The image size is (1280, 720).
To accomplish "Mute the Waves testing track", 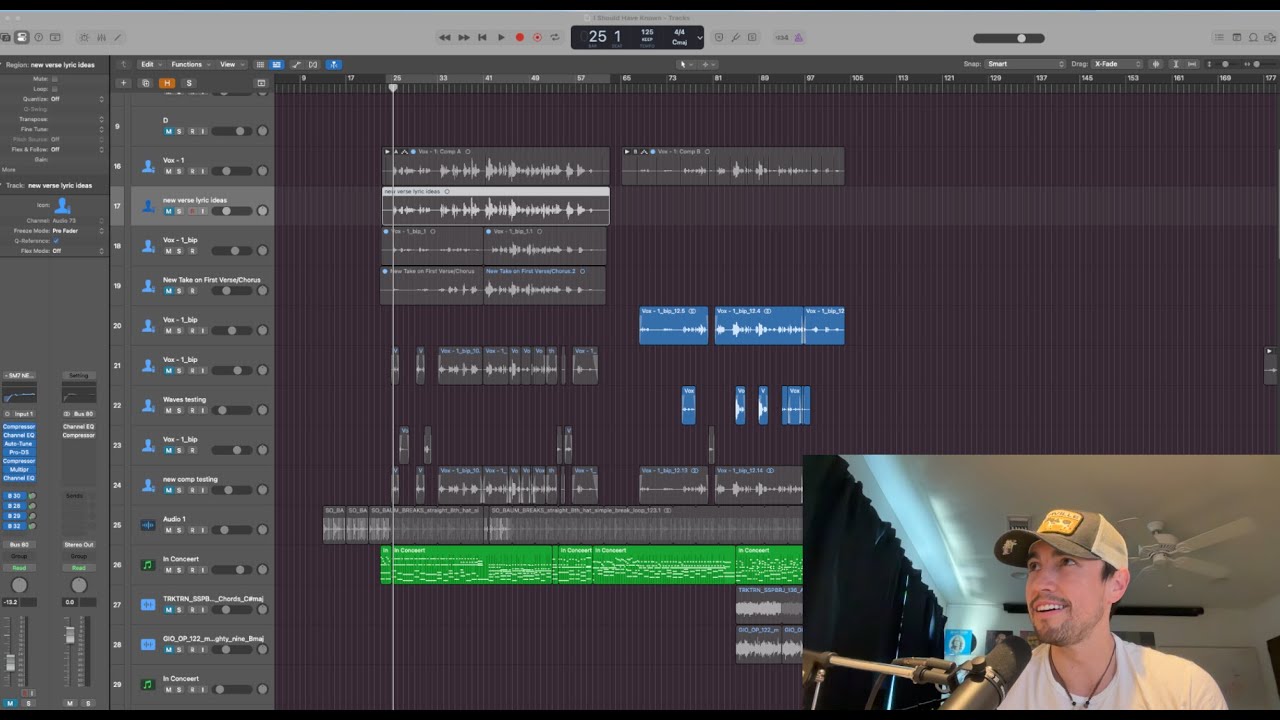I will point(168,411).
